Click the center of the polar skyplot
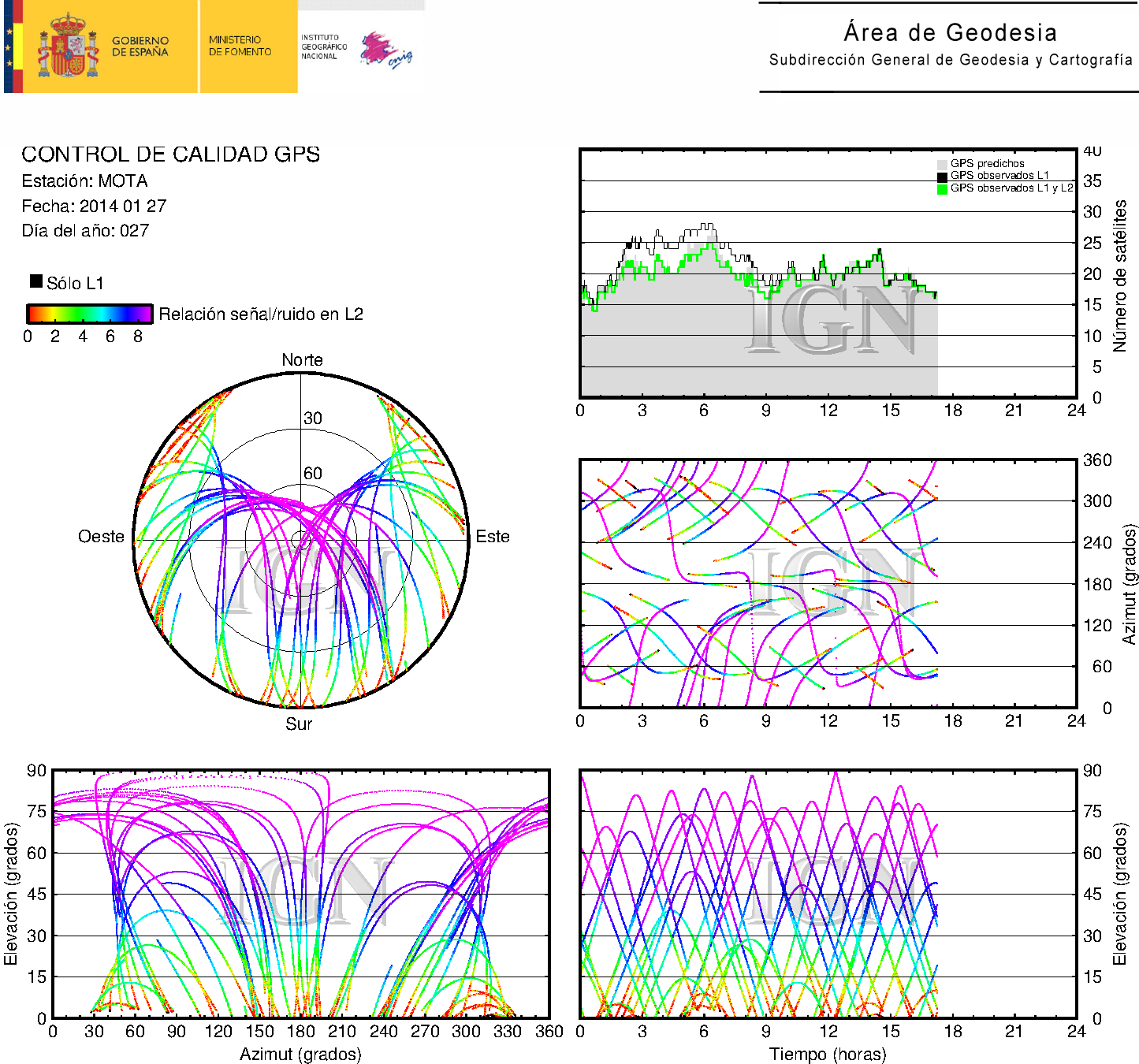 [x=300, y=540]
